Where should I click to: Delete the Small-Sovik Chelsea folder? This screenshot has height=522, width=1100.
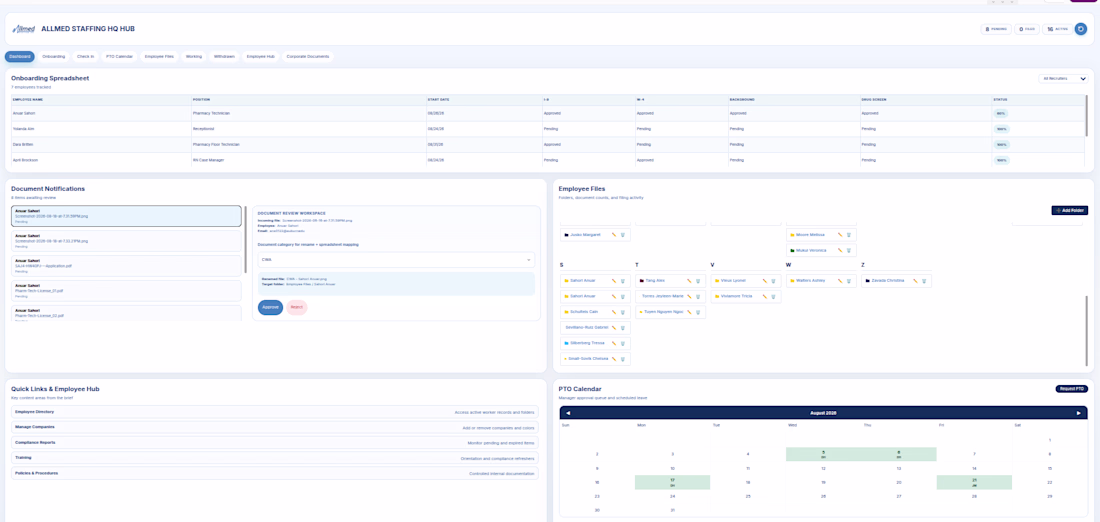tap(622, 359)
